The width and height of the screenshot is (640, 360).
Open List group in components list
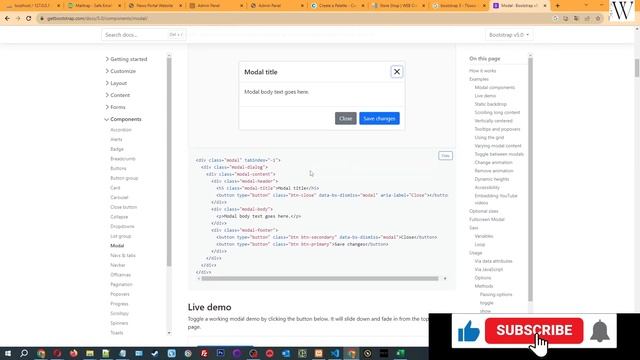[x=120, y=236]
